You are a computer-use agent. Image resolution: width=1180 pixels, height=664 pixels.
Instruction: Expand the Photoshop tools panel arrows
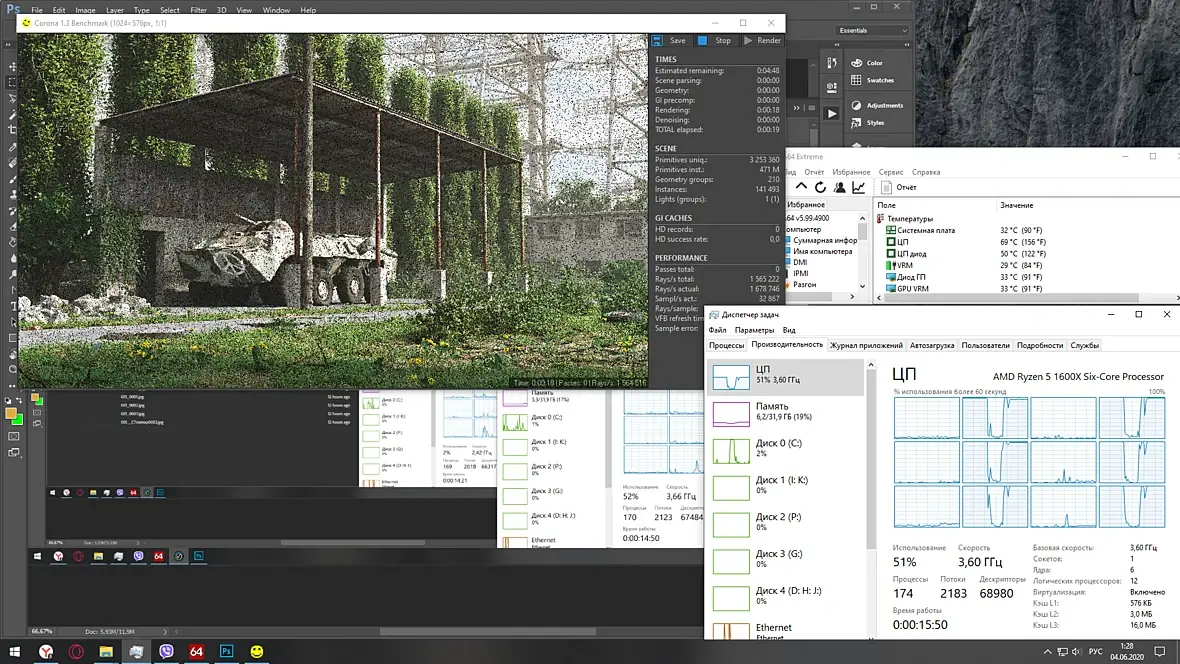(8, 44)
